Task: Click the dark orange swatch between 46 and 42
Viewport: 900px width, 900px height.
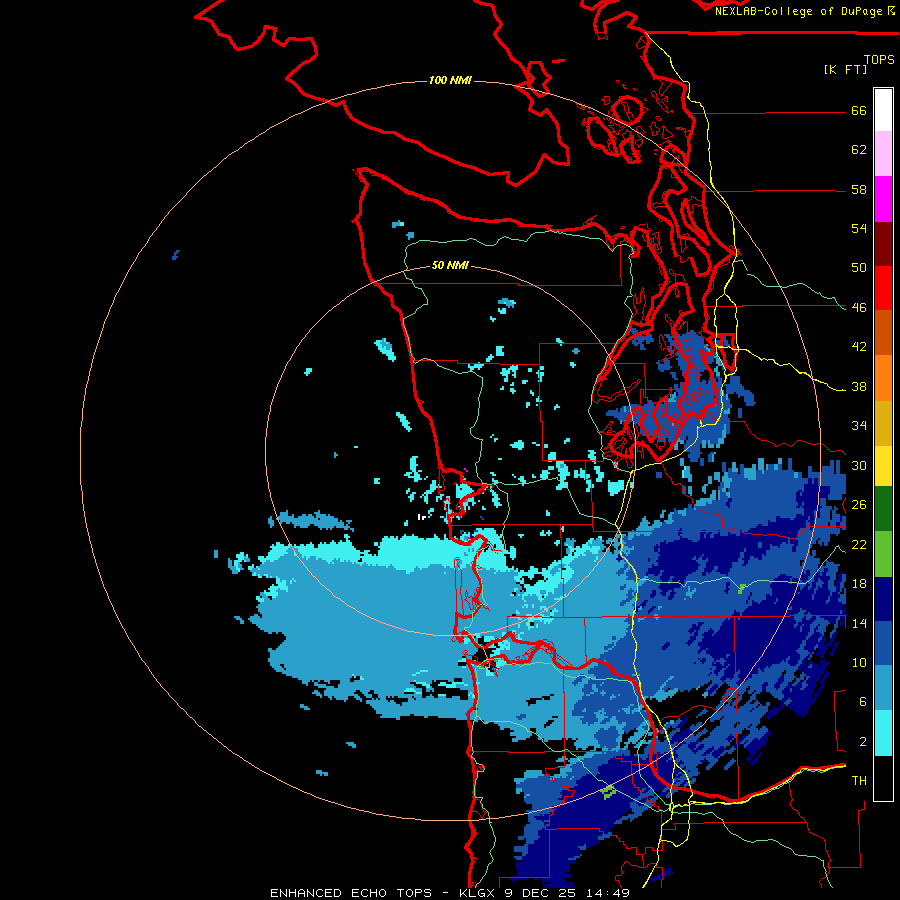Action: pyautogui.click(x=883, y=332)
